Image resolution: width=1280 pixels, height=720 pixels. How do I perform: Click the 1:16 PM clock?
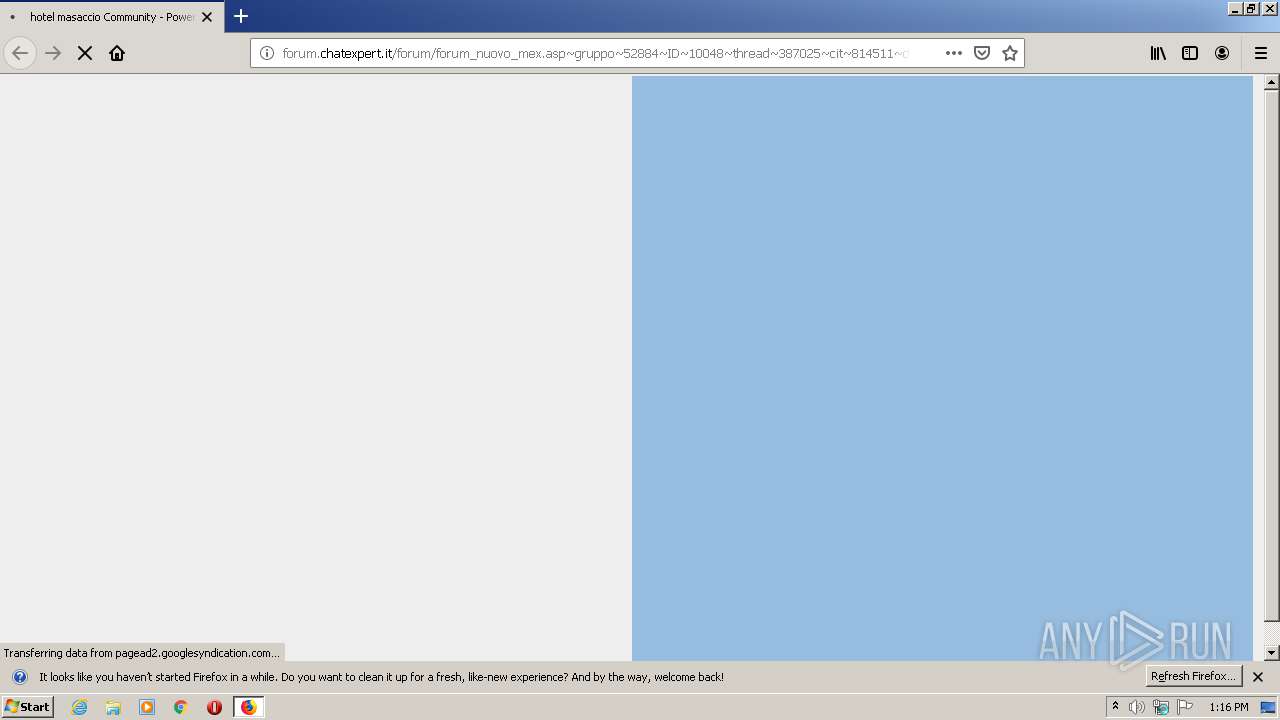point(1228,707)
